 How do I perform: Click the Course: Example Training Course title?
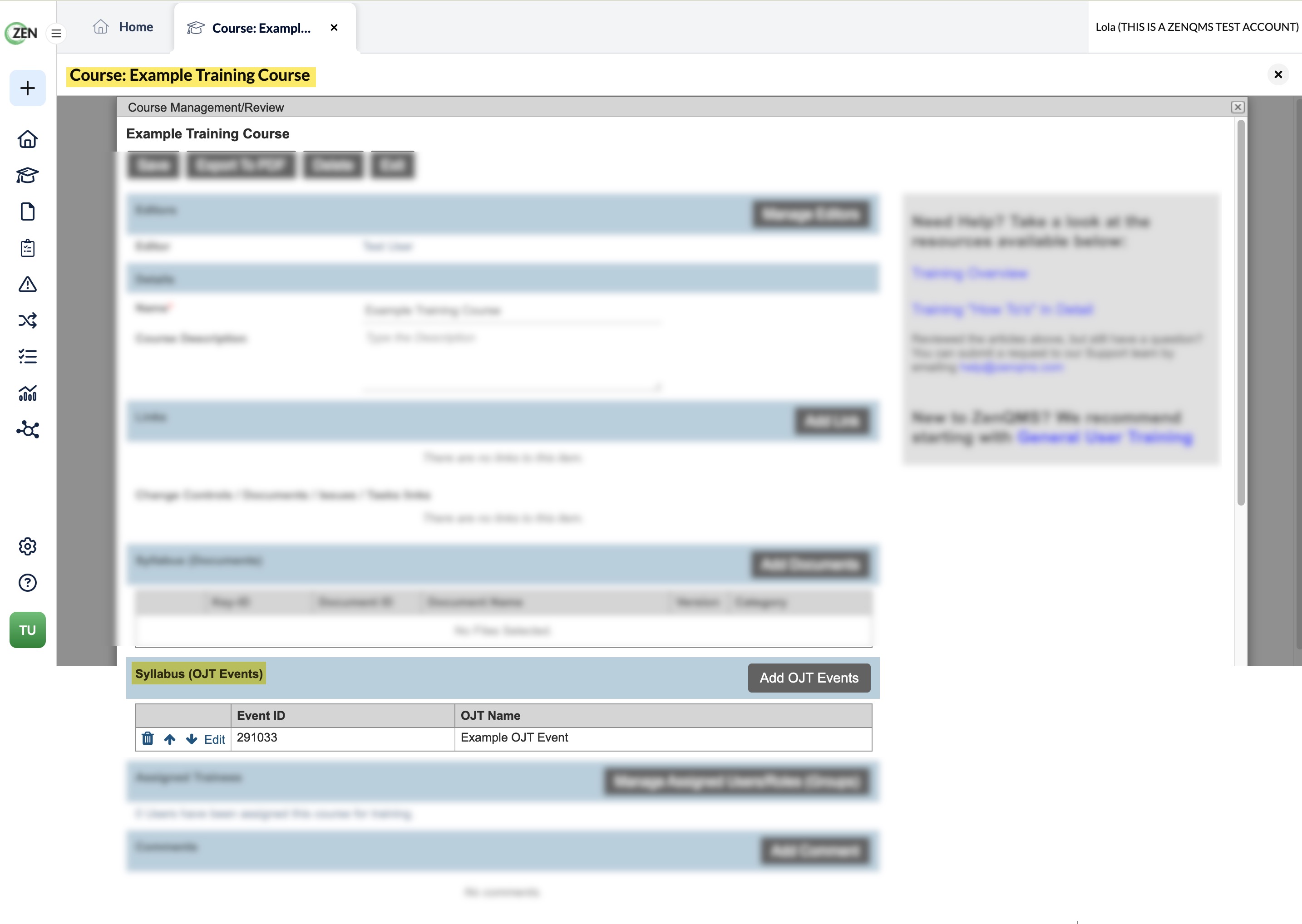190,76
